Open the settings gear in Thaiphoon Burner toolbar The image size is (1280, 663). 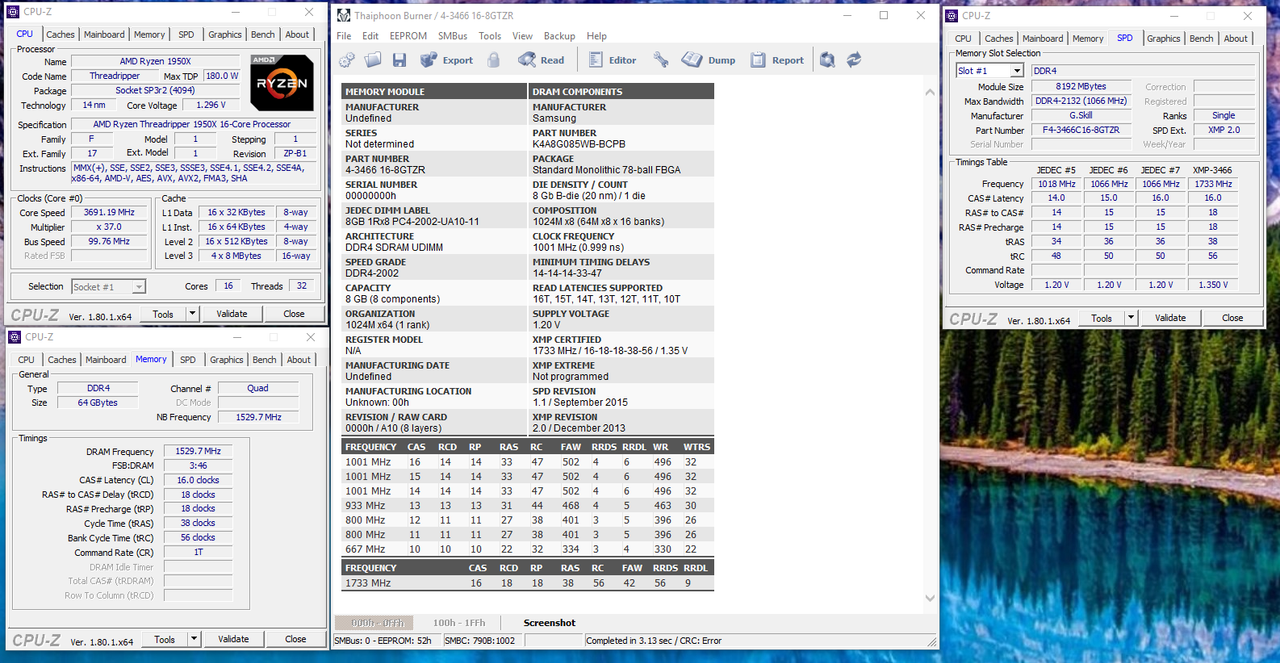coord(345,60)
